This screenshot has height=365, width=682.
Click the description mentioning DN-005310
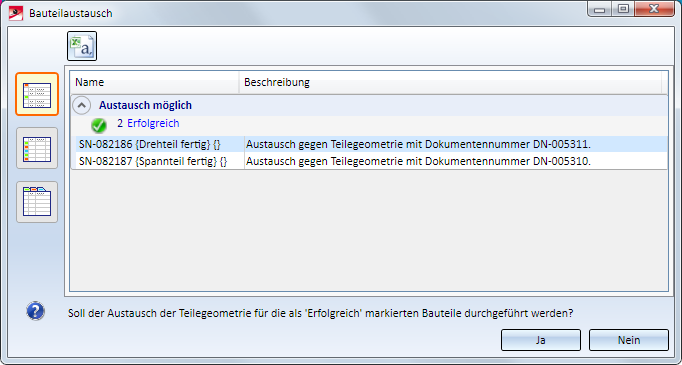coord(418,161)
